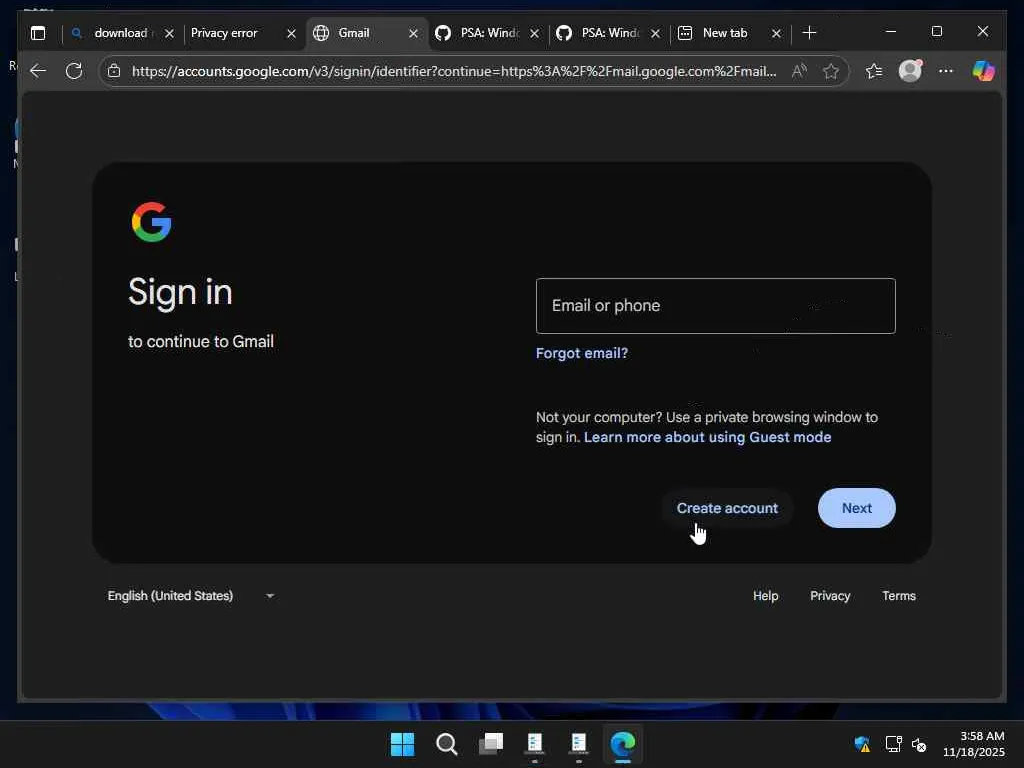Click the Microsoft Edge taskbar icon
This screenshot has height=768, width=1024.
[x=622, y=744]
